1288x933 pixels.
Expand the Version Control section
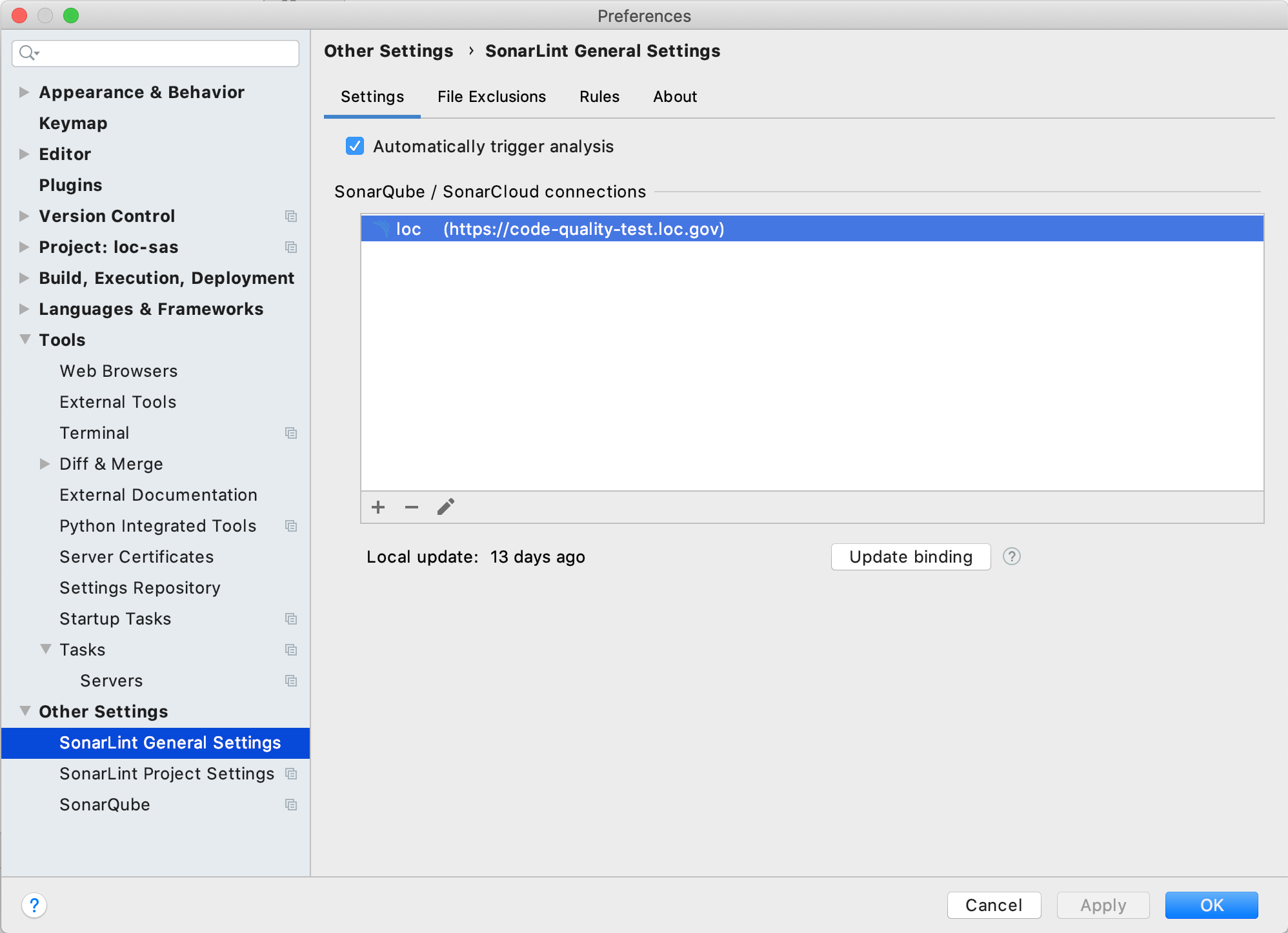(23, 215)
